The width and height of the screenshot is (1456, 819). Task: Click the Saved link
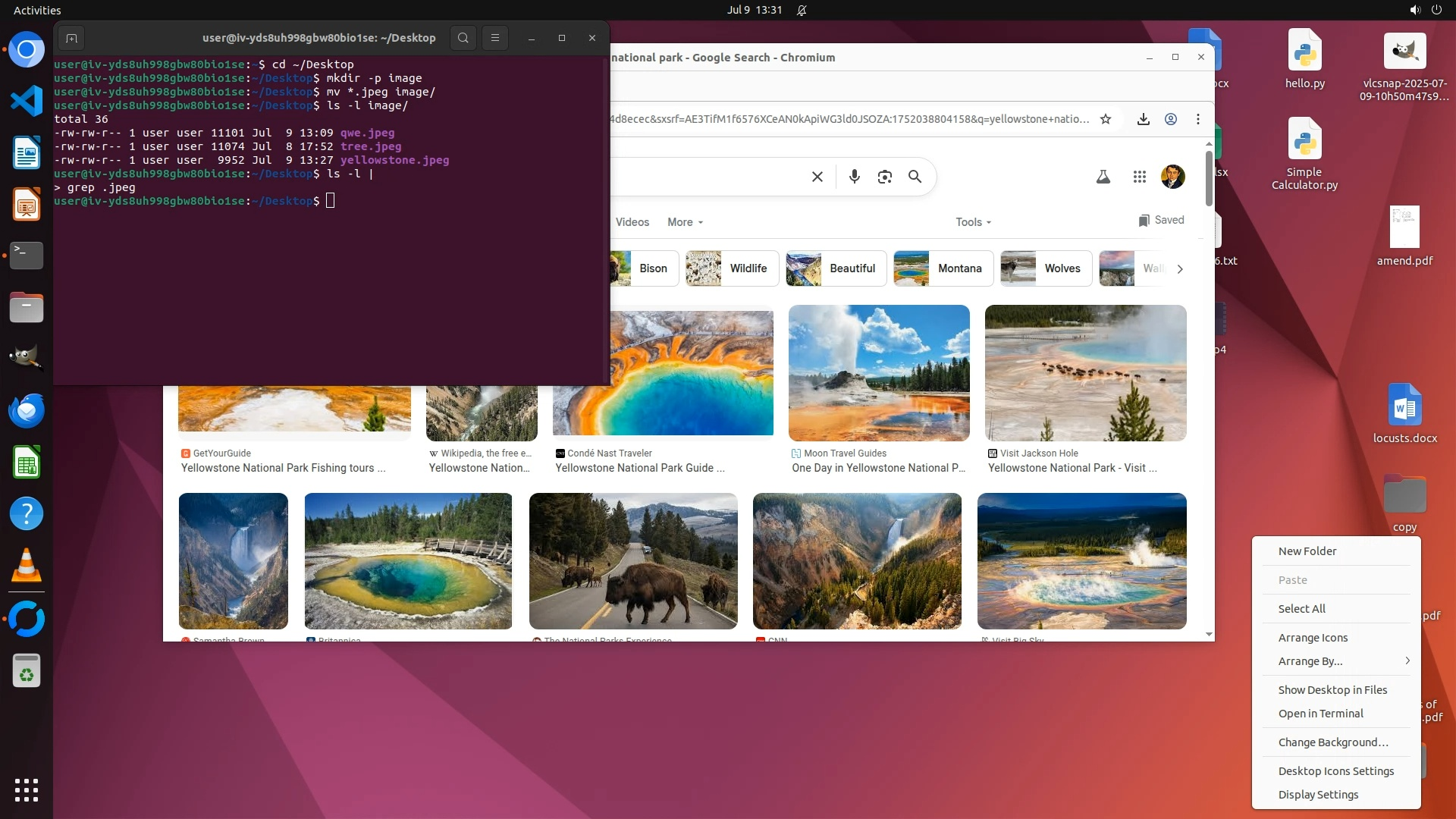1161,220
